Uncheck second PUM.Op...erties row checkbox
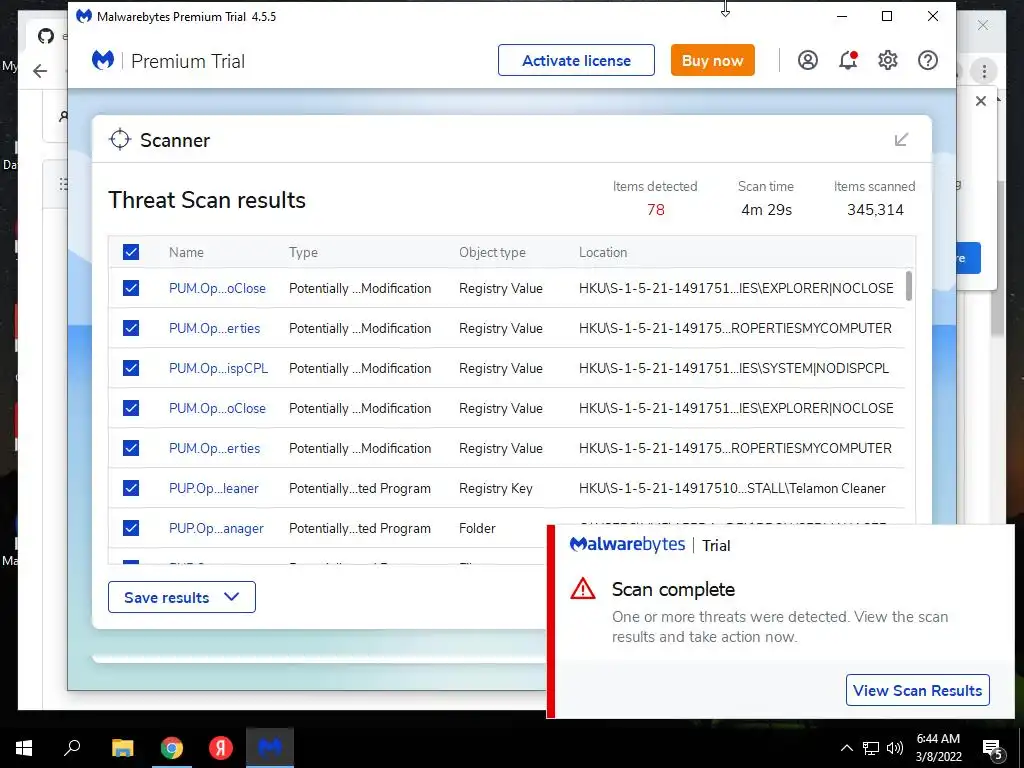Viewport: 1024px width, 768px height. coord(131,448)
